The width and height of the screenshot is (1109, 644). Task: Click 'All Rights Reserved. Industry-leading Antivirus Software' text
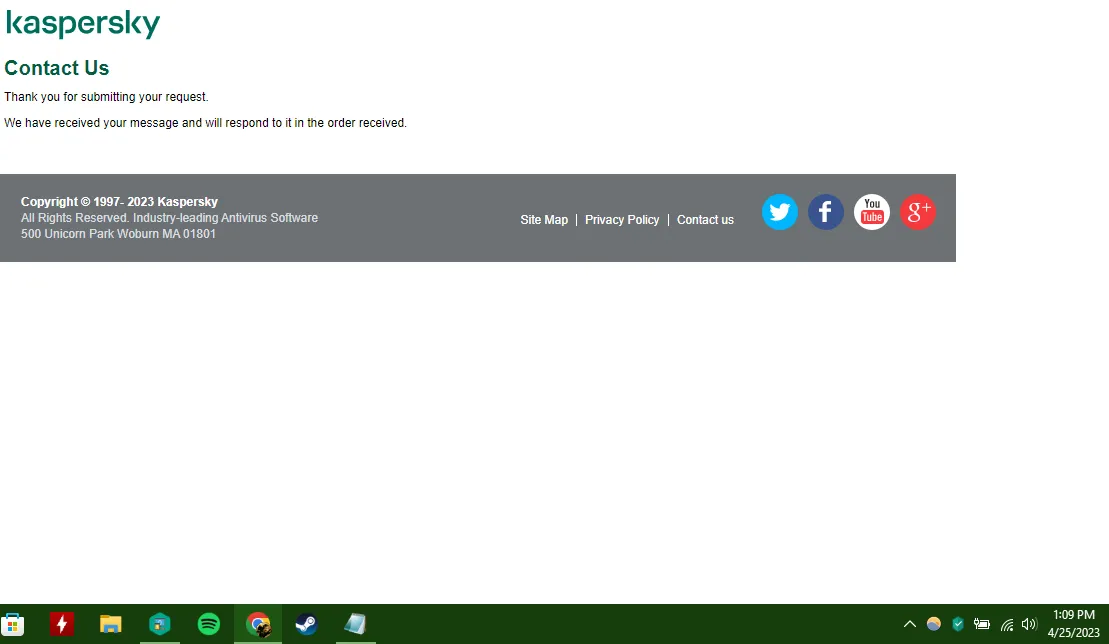point(169,218)
